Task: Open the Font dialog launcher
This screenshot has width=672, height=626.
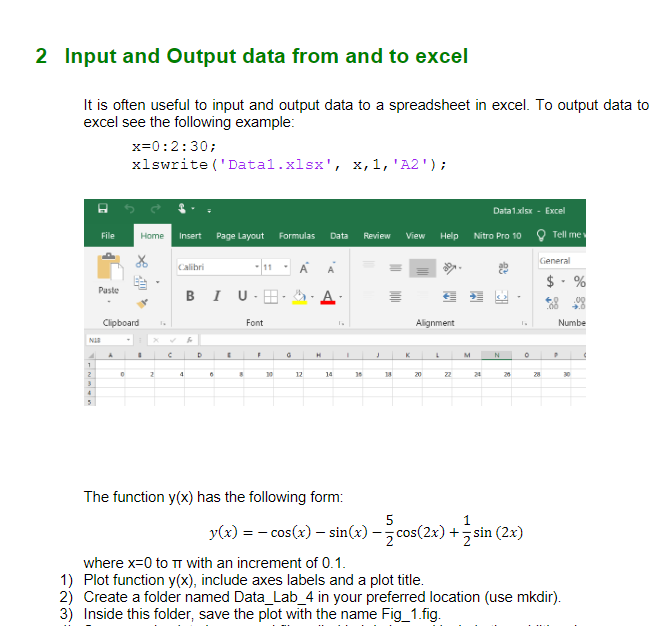Action: [x=341, y=323]
